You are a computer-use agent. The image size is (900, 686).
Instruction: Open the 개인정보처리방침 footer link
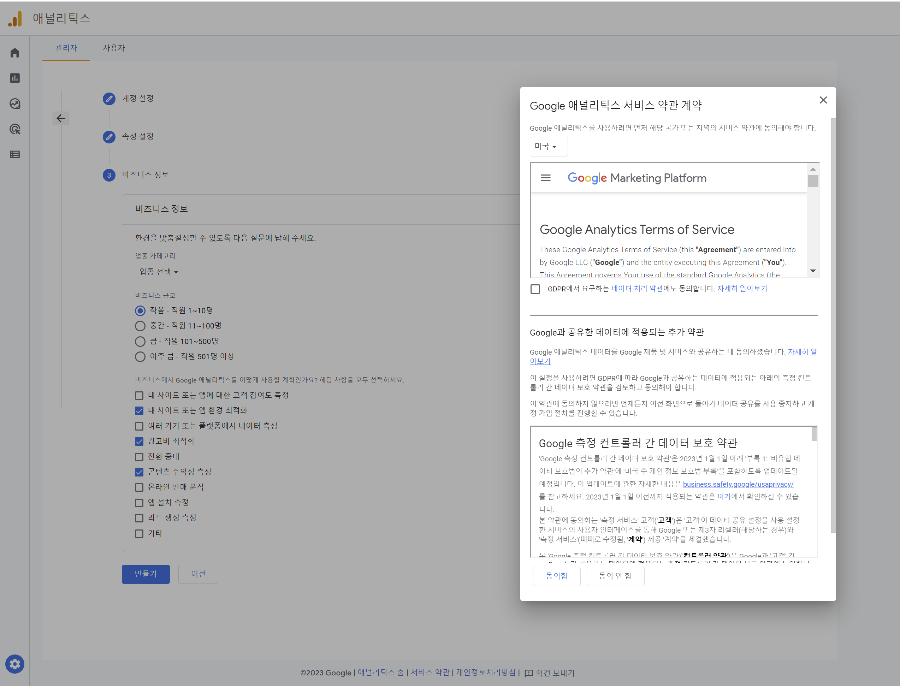[x=486, y=673]
